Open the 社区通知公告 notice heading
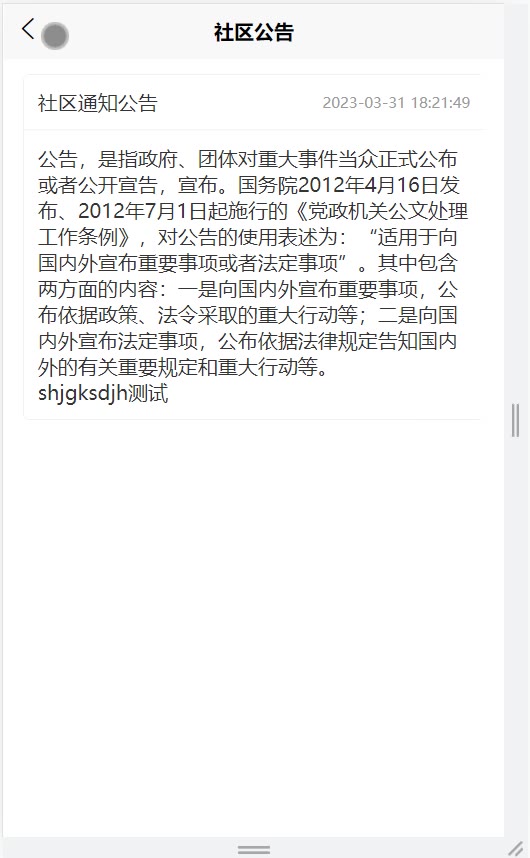The width and height of the screenshot is (530, 858). 98,103
